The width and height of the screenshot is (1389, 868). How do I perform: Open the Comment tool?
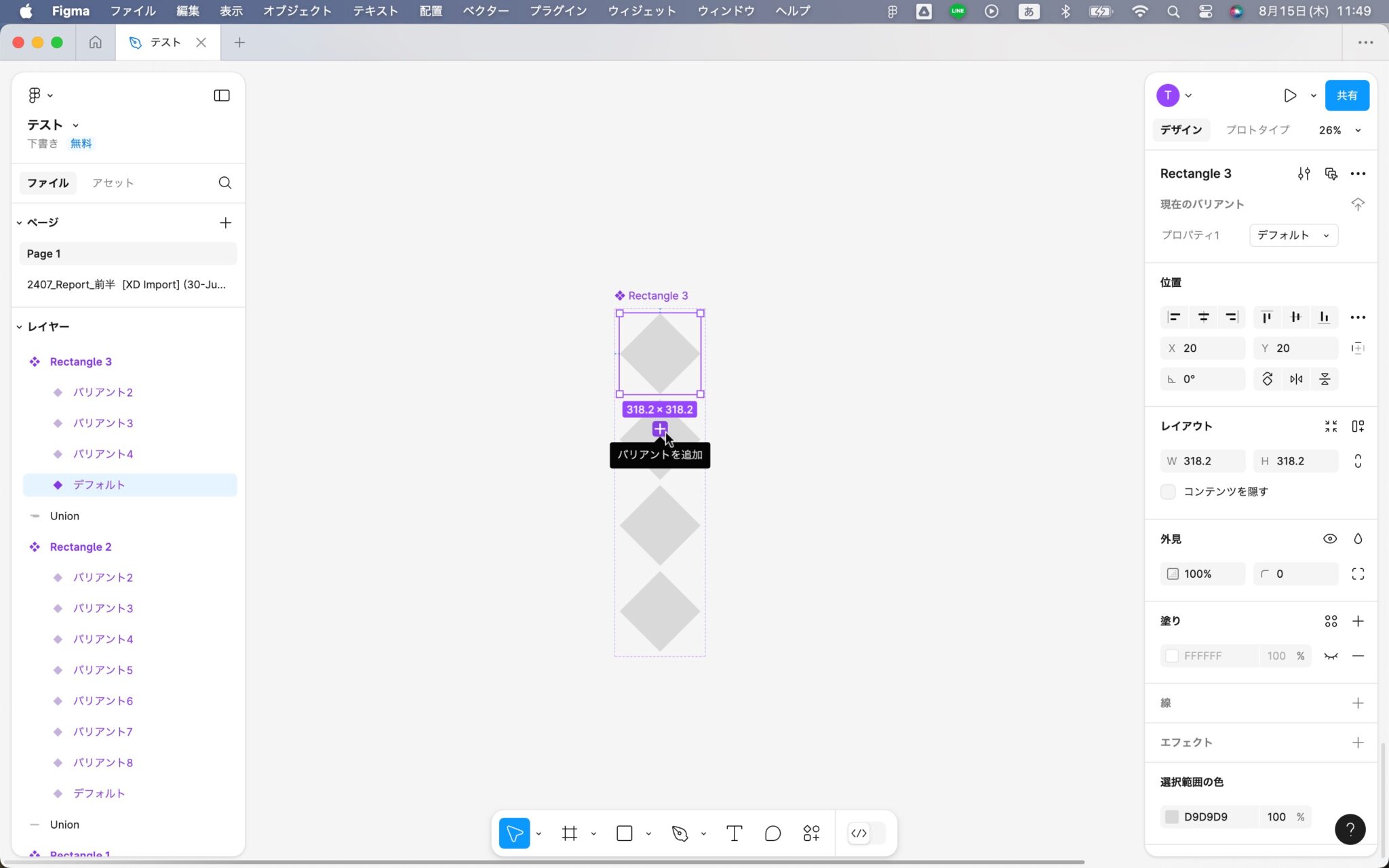(x=772, y=833)
